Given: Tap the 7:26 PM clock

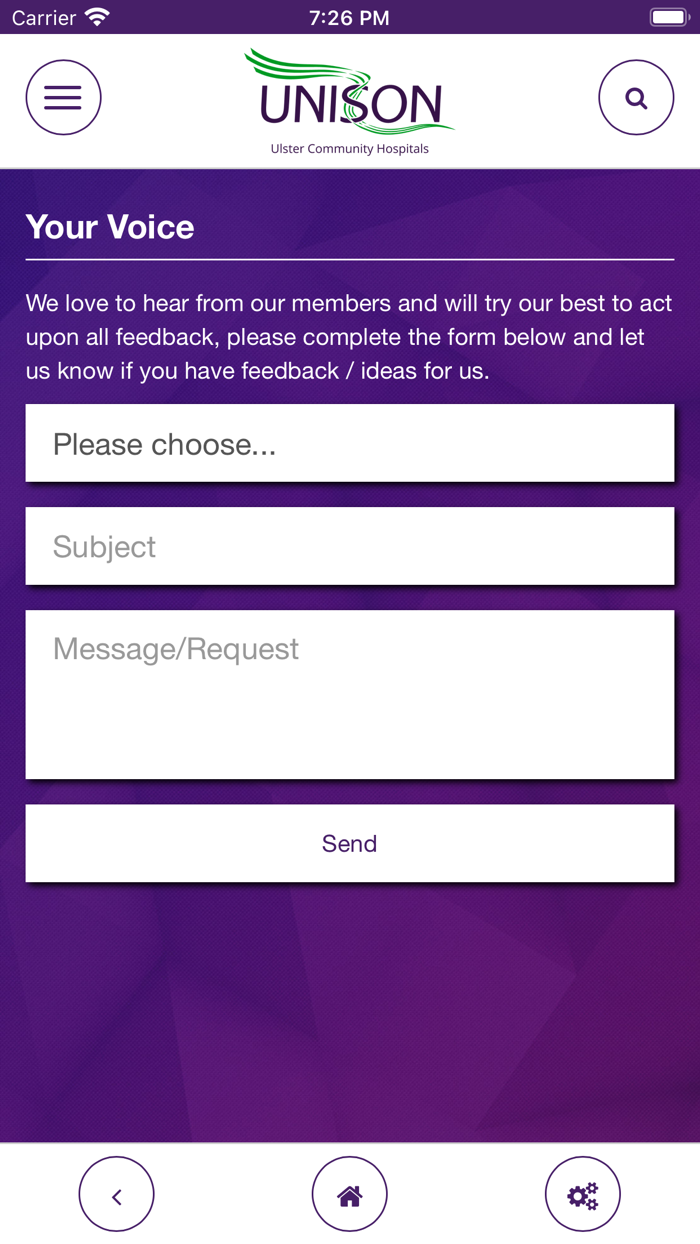Looking at the screenshot, I should tap(349, 17).
